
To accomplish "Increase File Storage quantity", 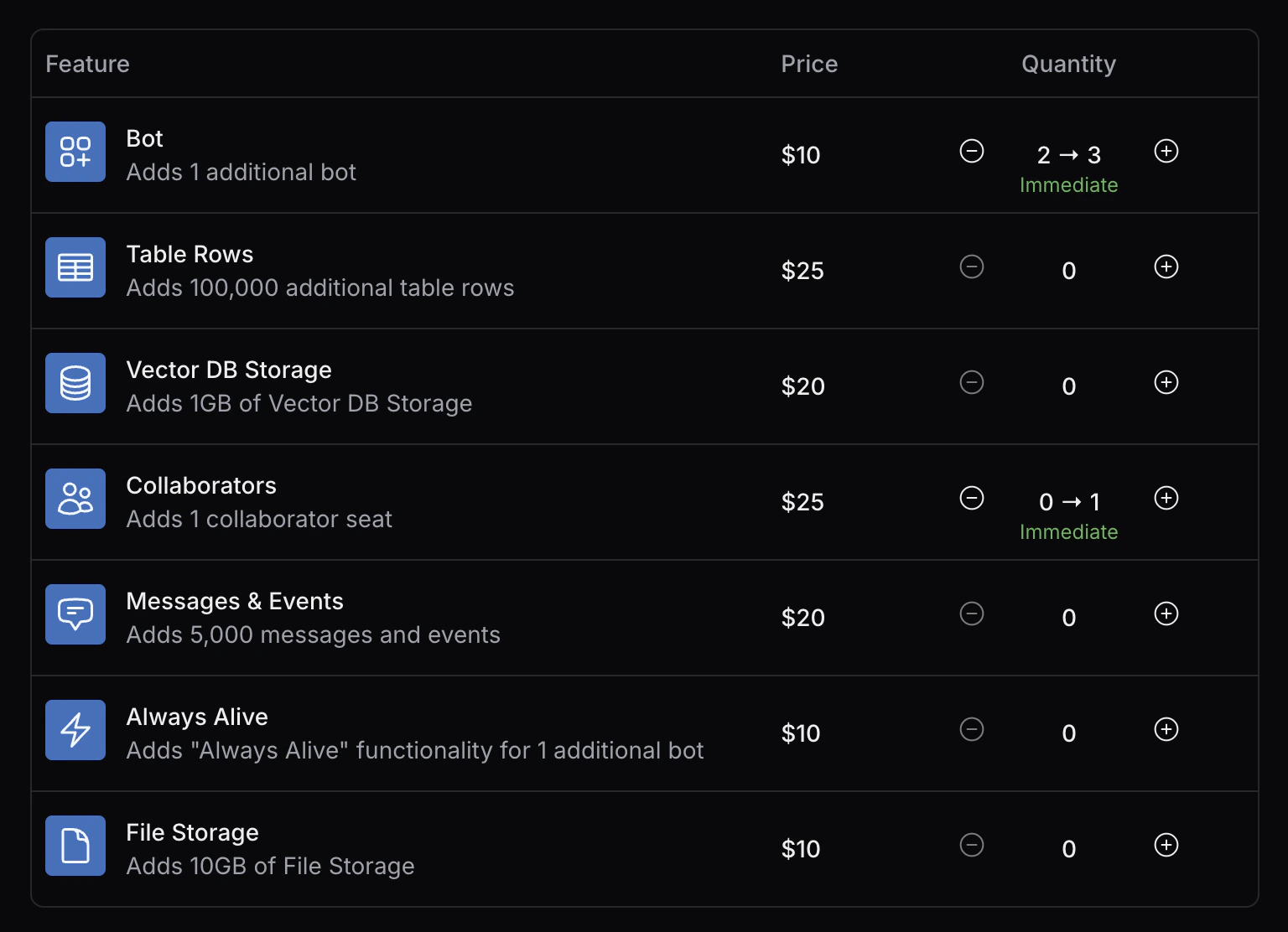I will point(1166,845).
